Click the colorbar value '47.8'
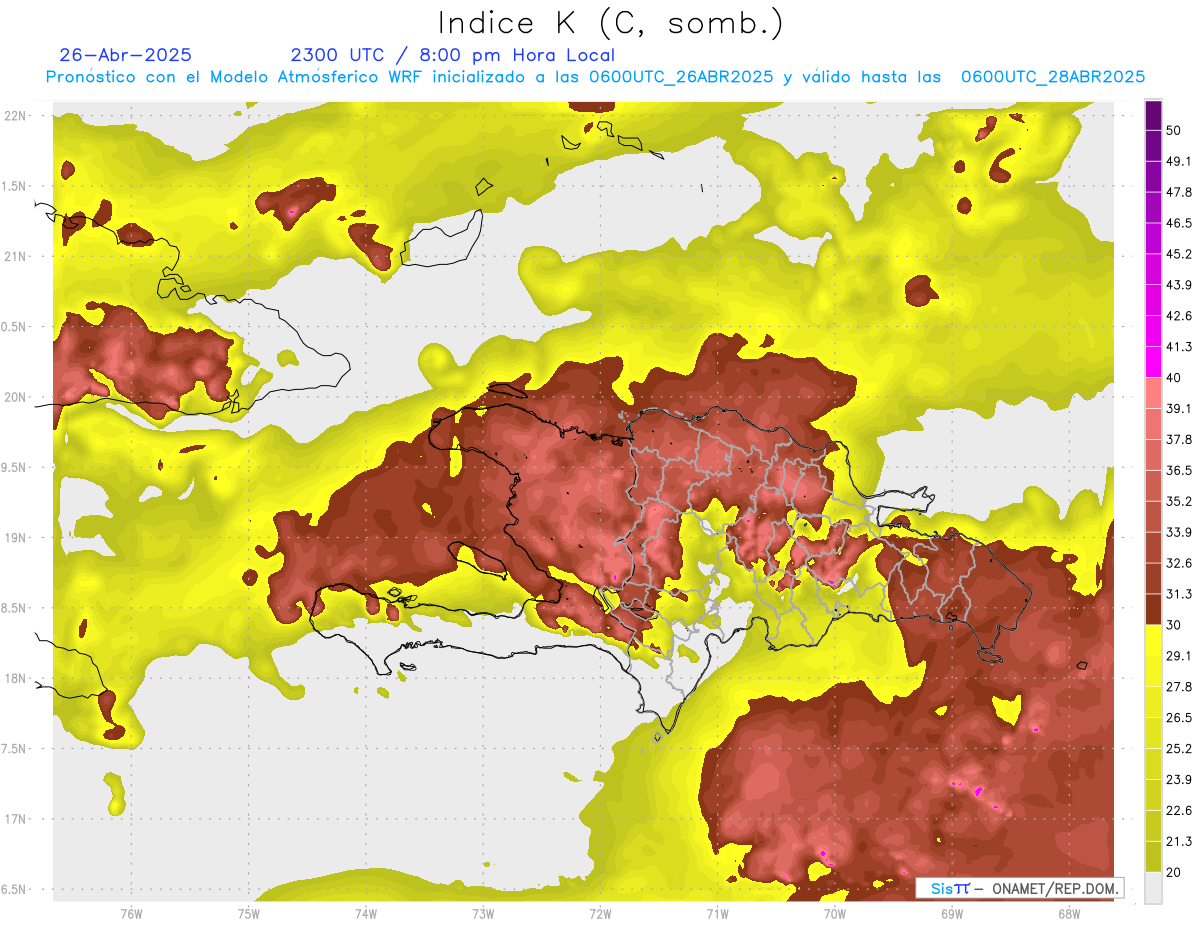1200x927 pixels. pos(1178,192)
